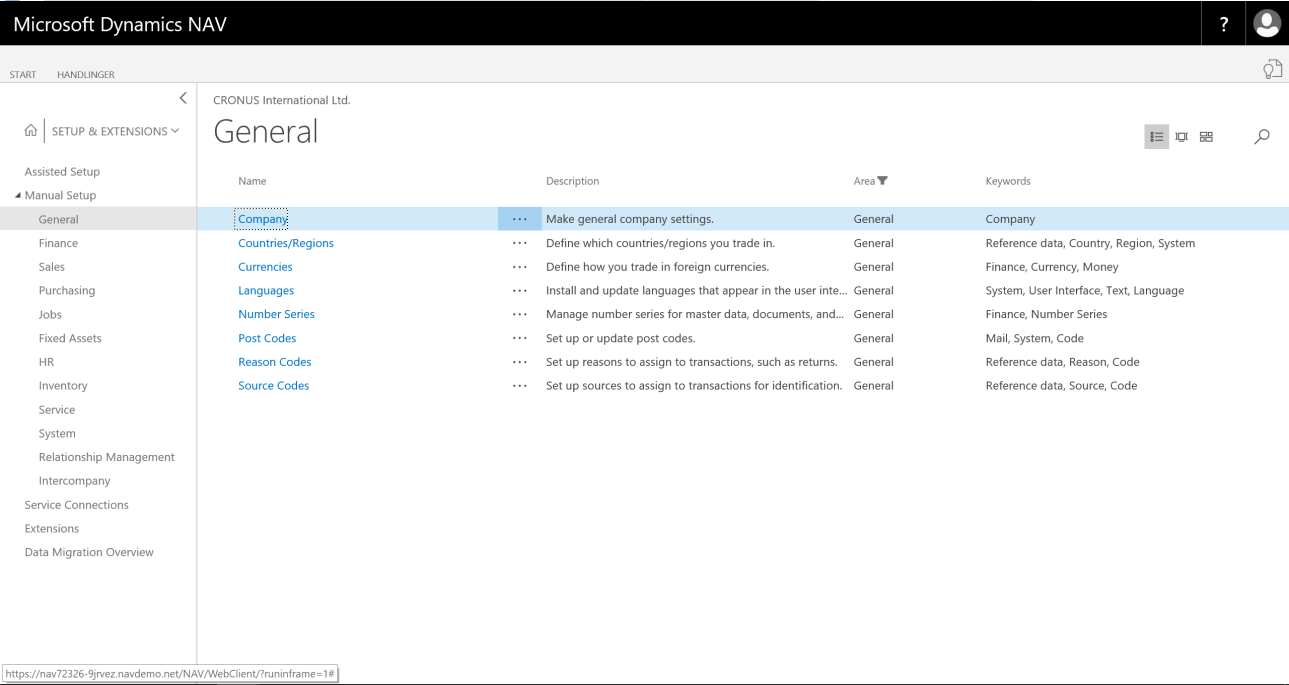This screenshot has height=685, width=1289.
Task: Select Inventory in the sidebar
Action: [63, 386]
